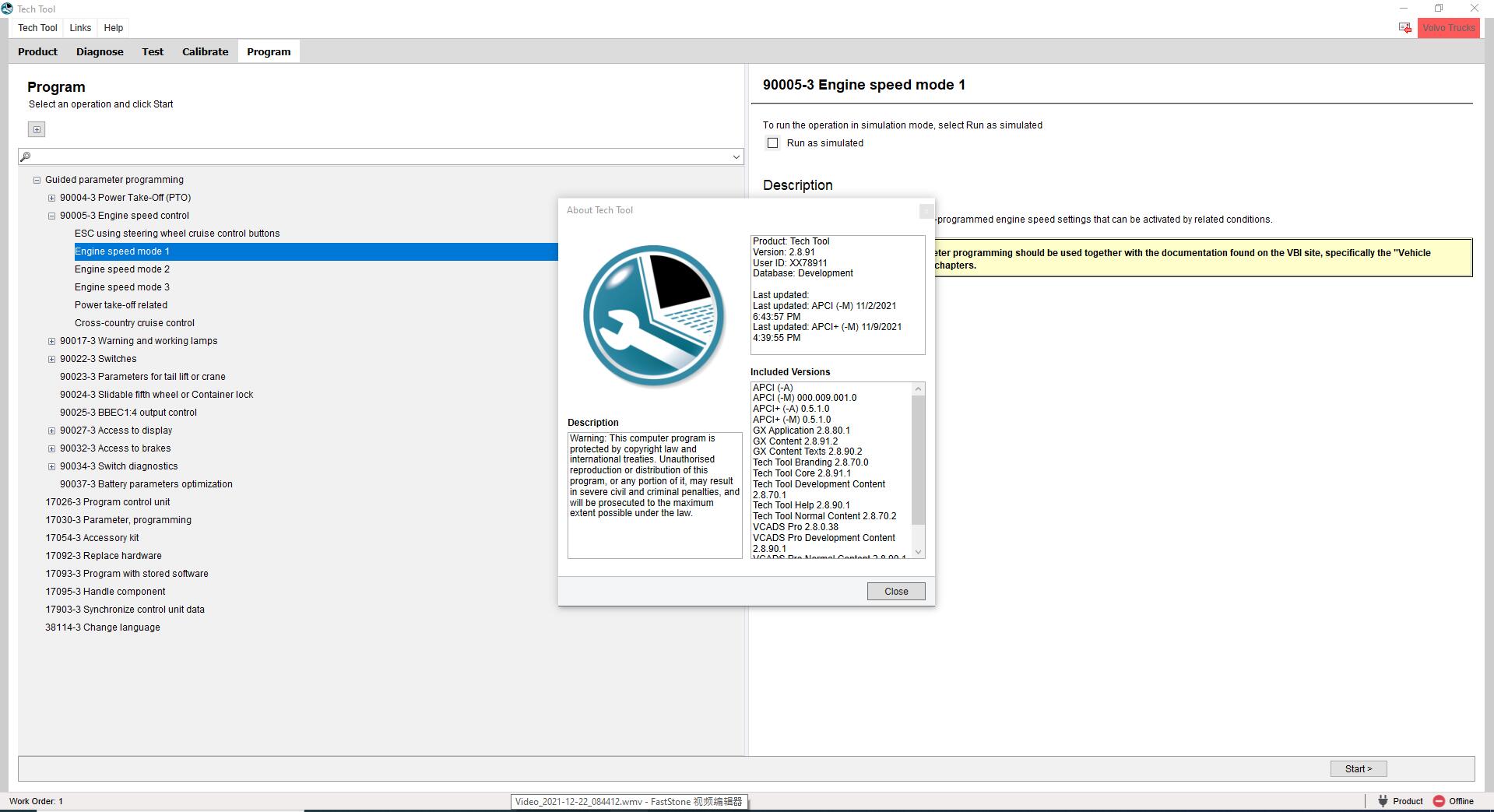Image resolution: width=1494 pixels, height=812 pixels.
Task: Expand the 90004-3 Power Take-Off (PTO) node
Action: (x=51, y=198)
